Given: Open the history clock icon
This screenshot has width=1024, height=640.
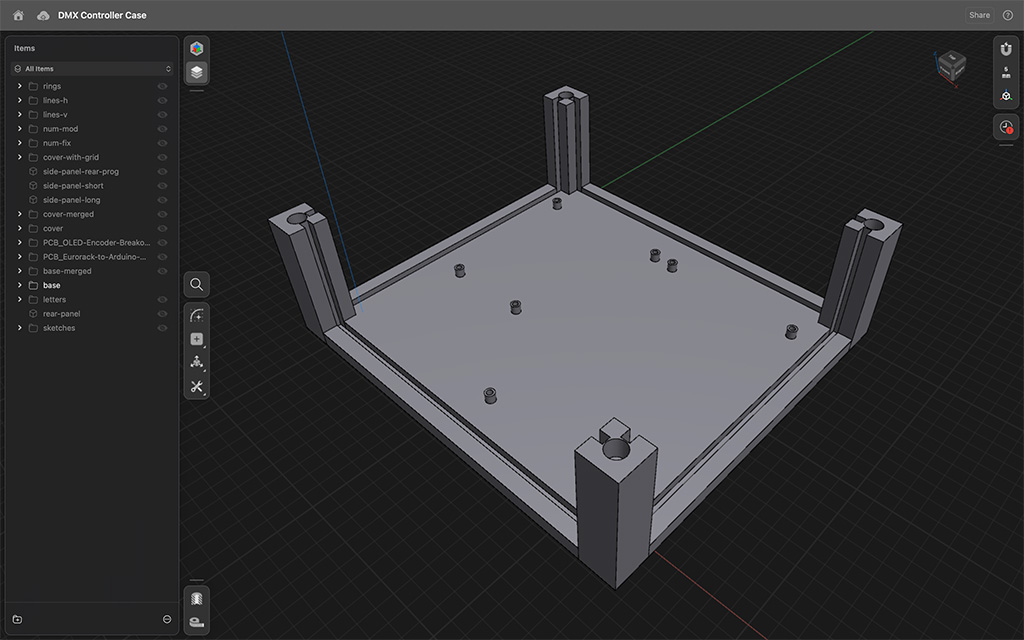Looking at the screenshot, I should coord(1006,127).
